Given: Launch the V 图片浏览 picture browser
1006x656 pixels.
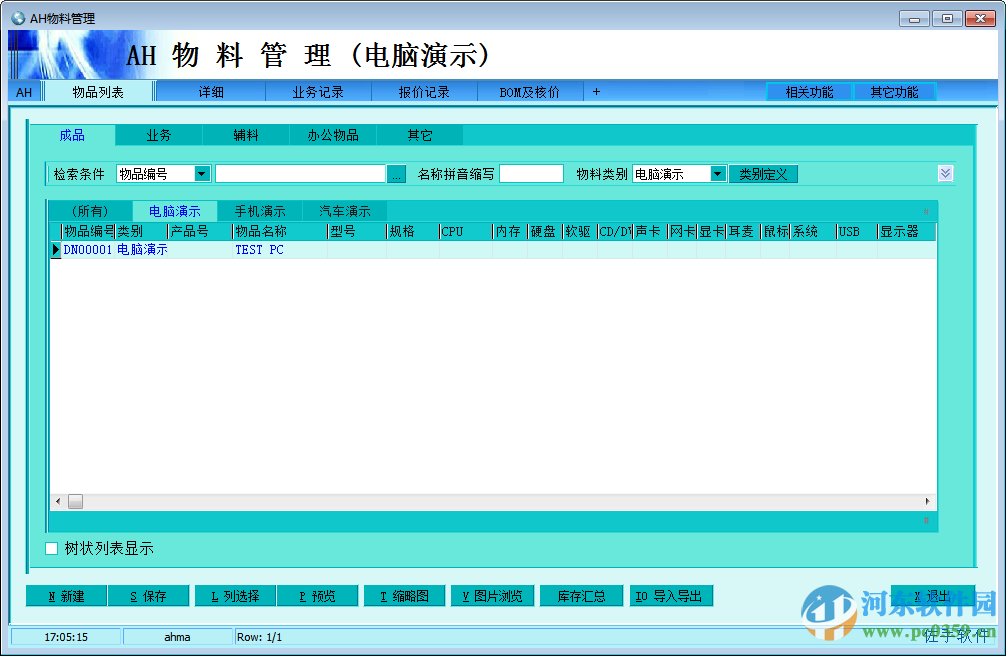Looking at the screenshot, I should pos(491,595).
